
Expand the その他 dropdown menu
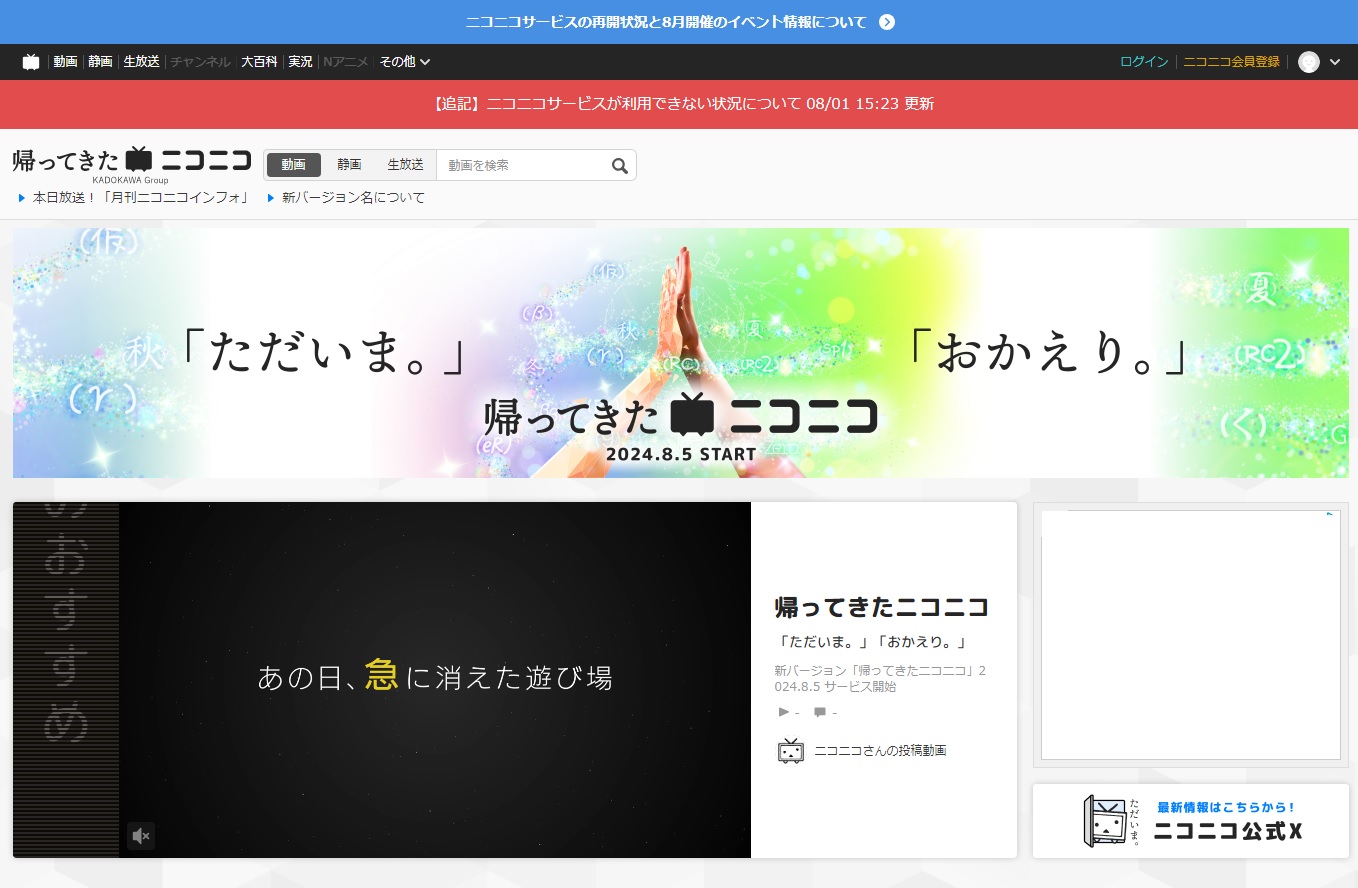pyautogui.click(x=405, y=62)
